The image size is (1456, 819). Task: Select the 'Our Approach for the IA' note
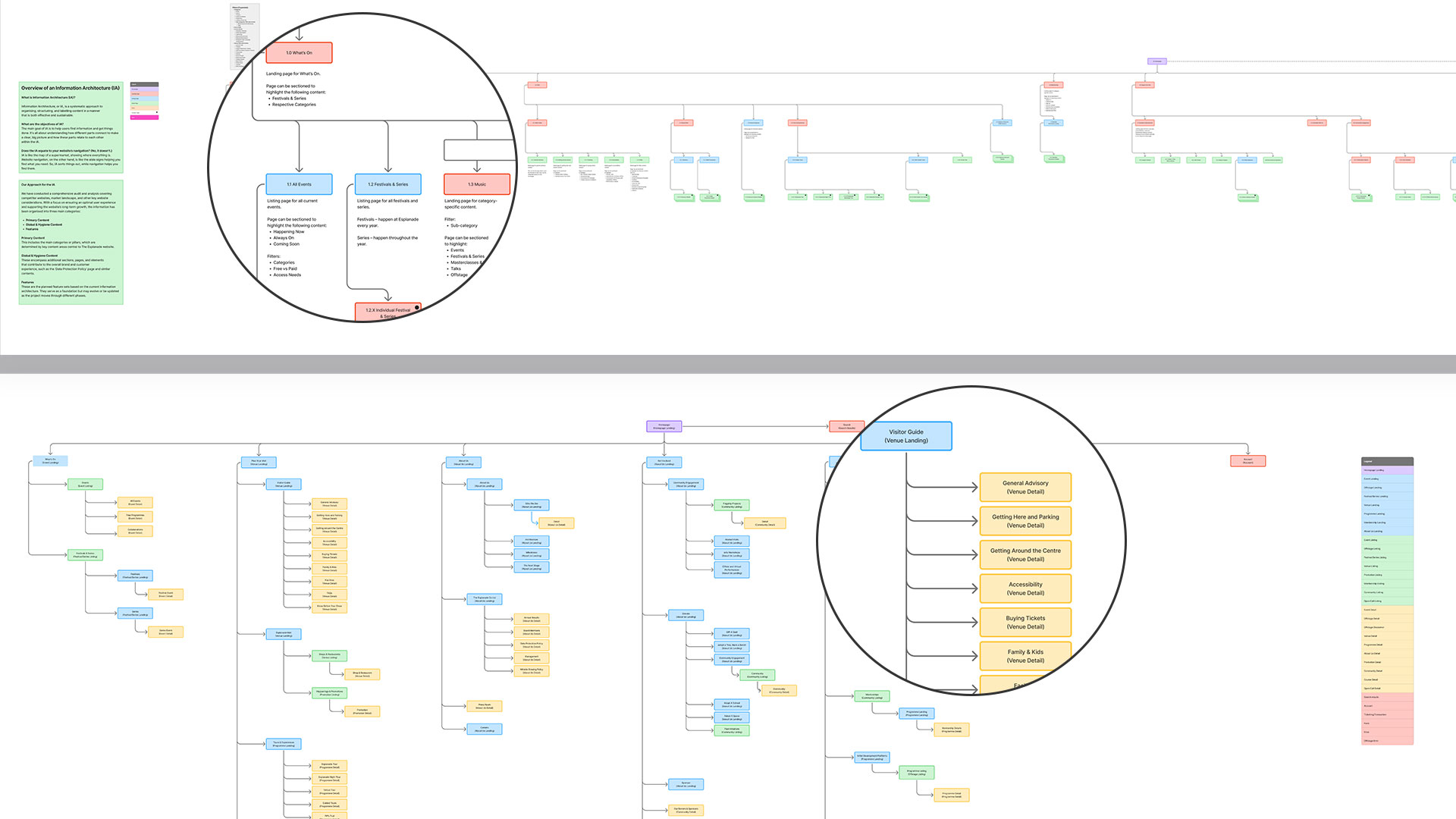pos(71,242)
